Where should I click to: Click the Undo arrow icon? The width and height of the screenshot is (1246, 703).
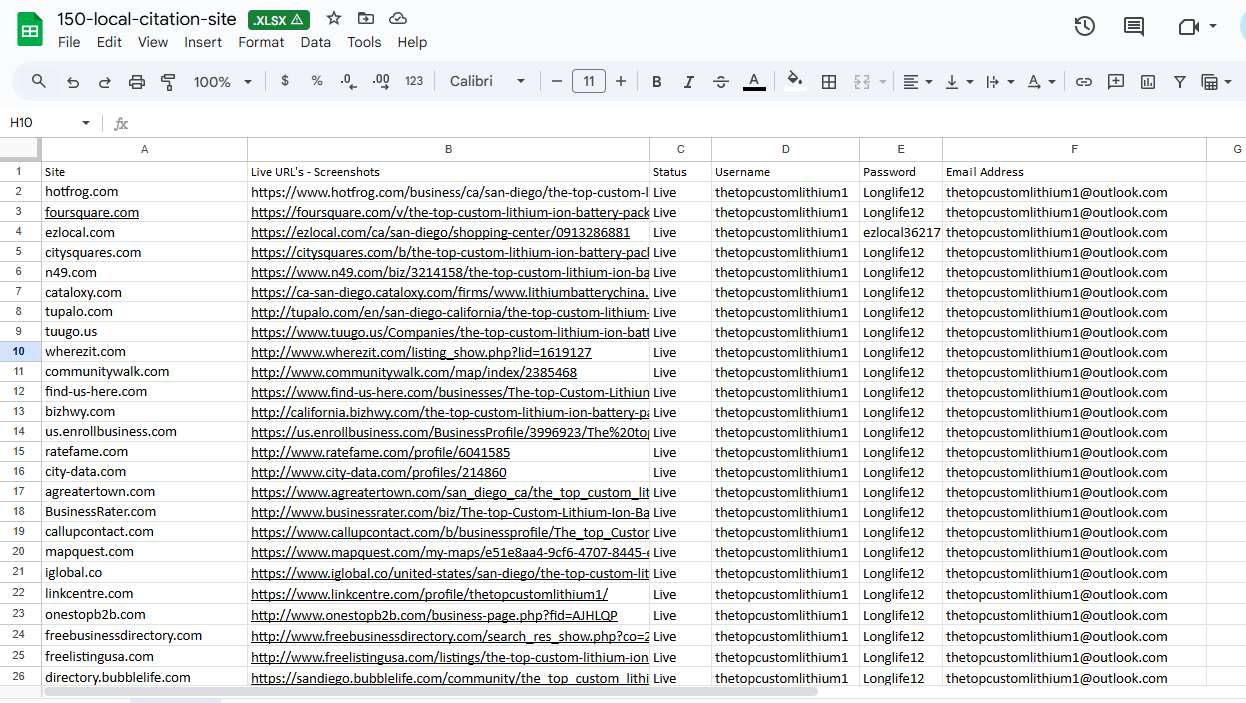tap(73, 82)
